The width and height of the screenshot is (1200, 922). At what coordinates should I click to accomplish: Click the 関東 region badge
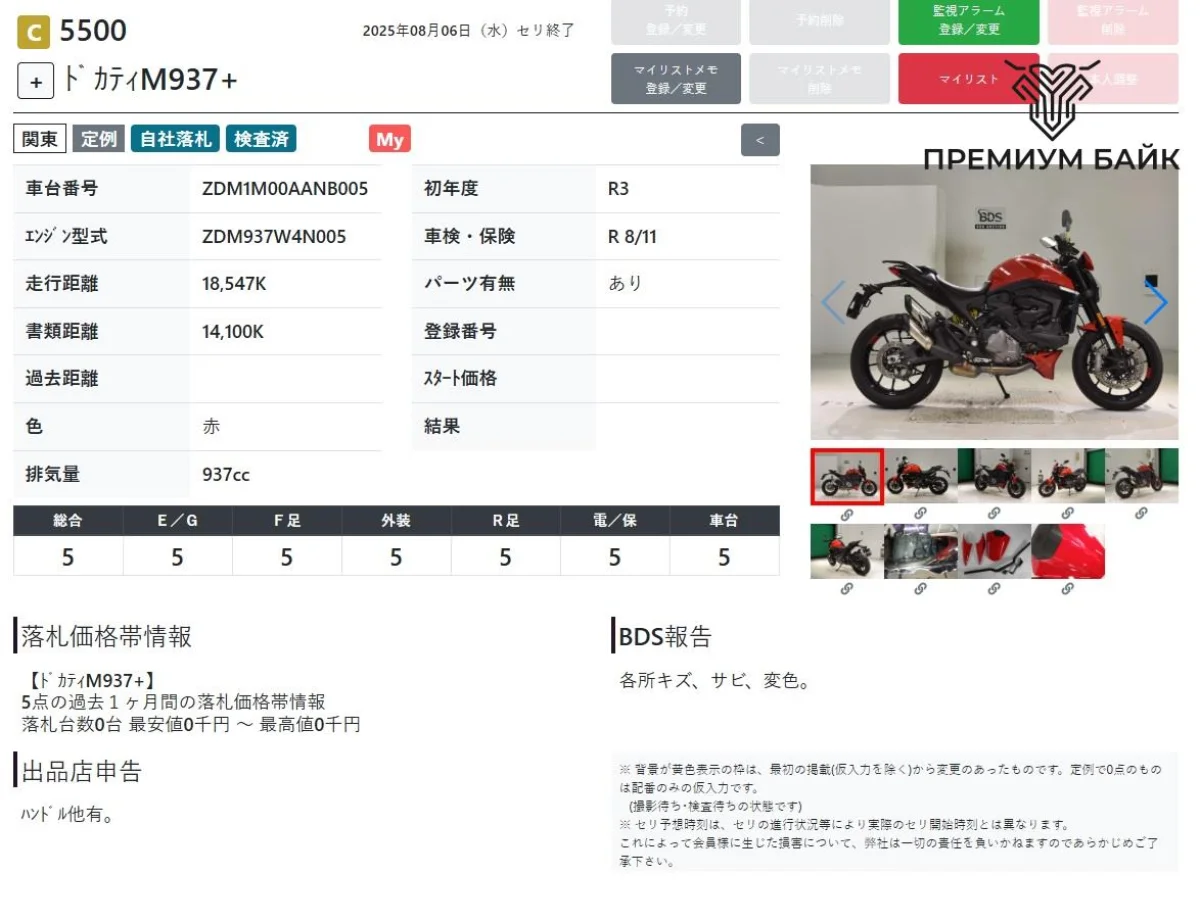[x=40, y=139]
